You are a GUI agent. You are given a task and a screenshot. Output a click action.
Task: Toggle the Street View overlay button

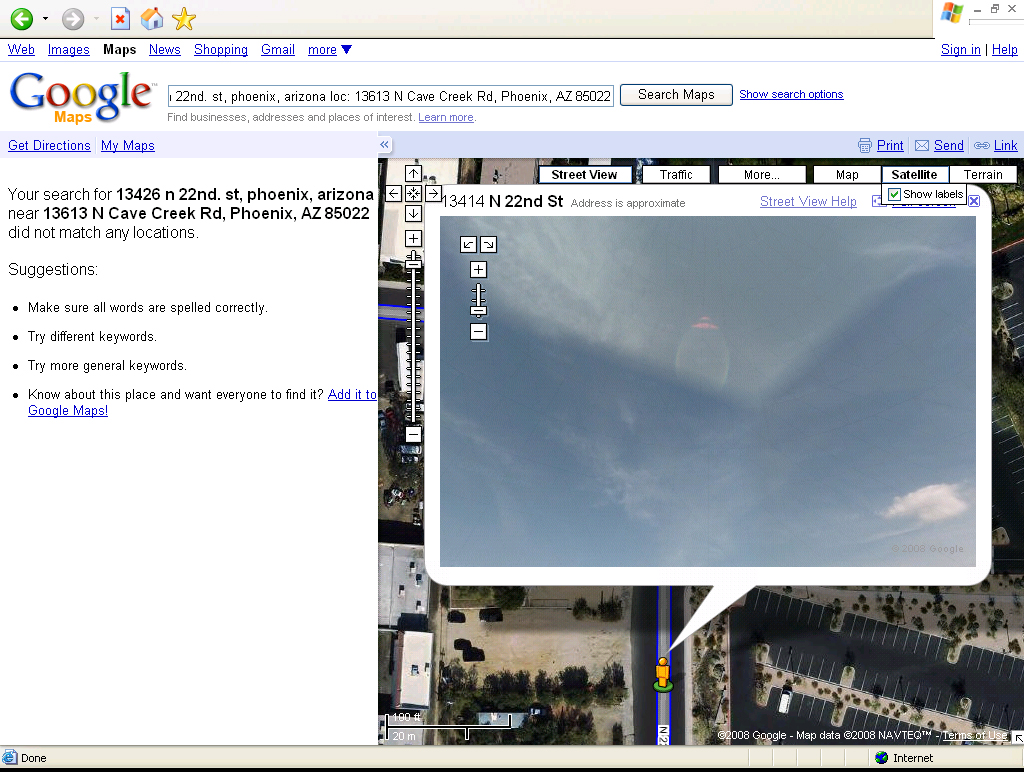584,175
